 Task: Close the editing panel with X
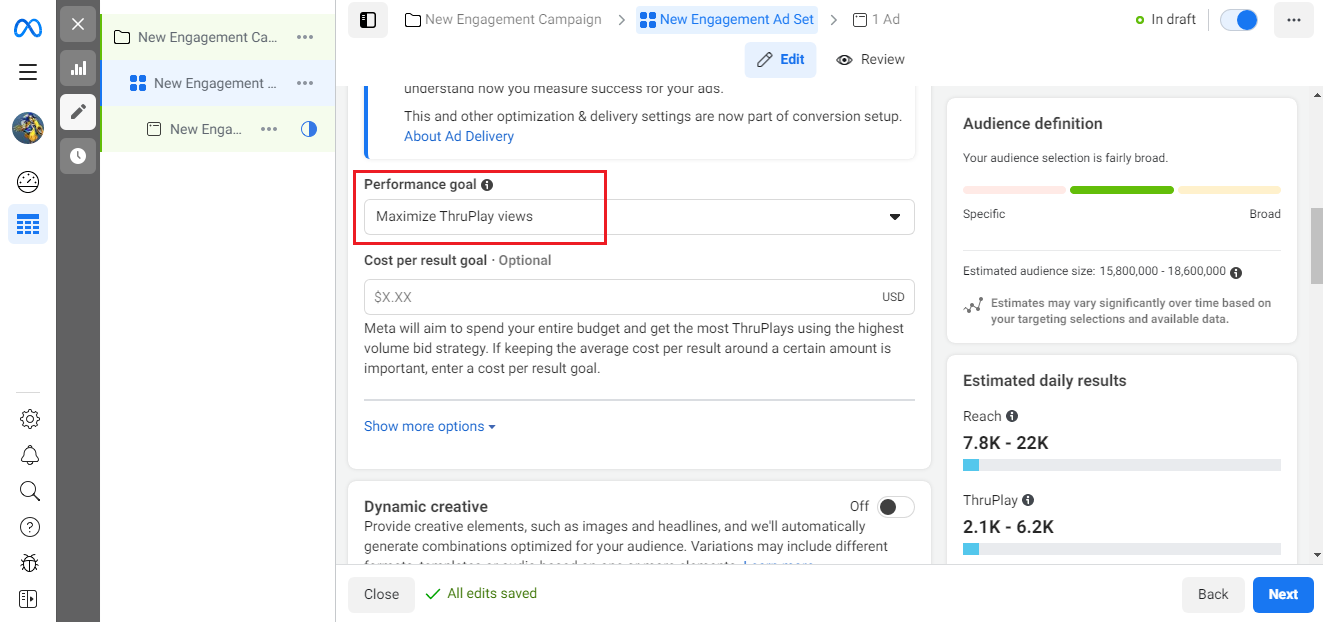[x=78, y=24]
